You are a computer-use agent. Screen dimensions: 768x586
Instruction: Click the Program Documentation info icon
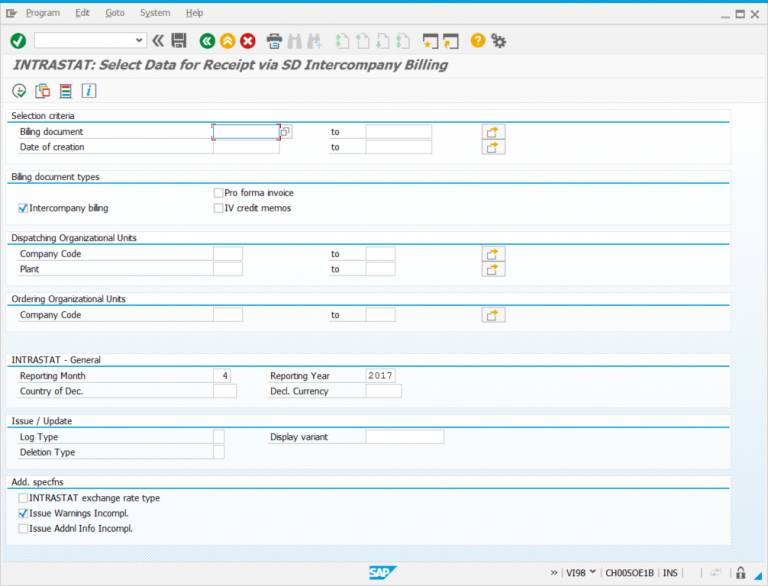89,91
